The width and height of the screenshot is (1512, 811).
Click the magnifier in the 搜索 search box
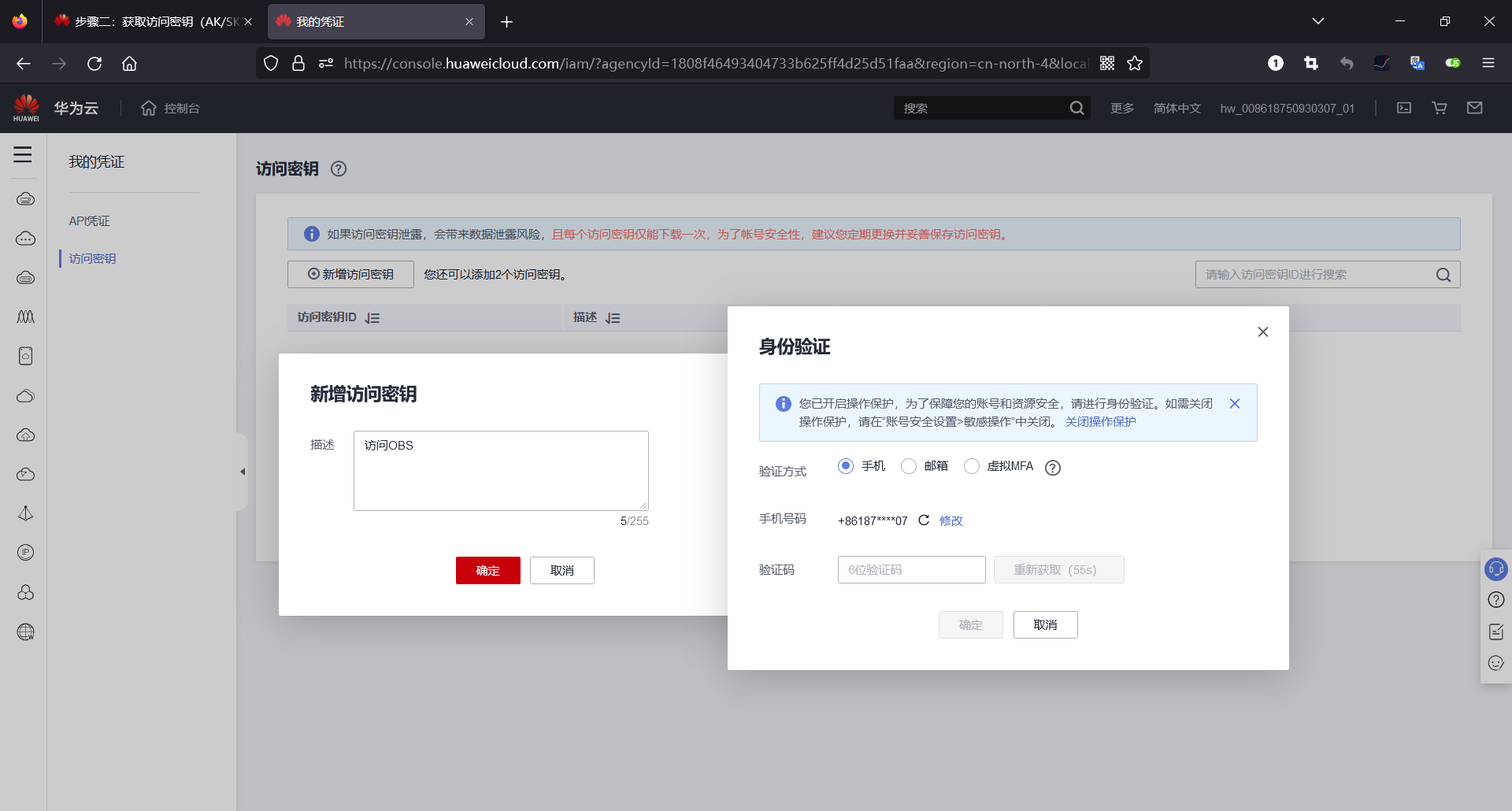point(1077,108)
